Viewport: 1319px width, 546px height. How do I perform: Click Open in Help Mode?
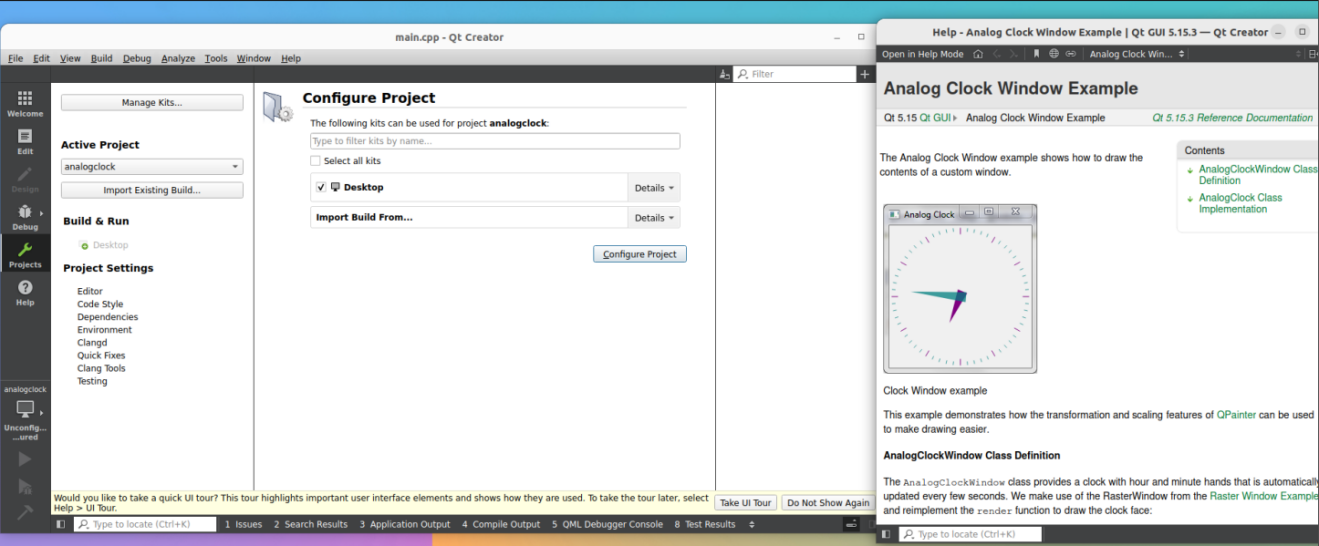pos(922,54)
